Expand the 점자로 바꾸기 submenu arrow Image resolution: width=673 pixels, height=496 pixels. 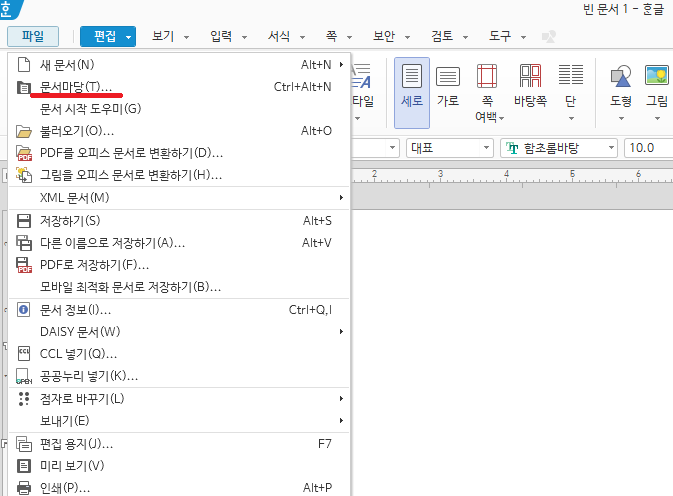tap(341, 399)
